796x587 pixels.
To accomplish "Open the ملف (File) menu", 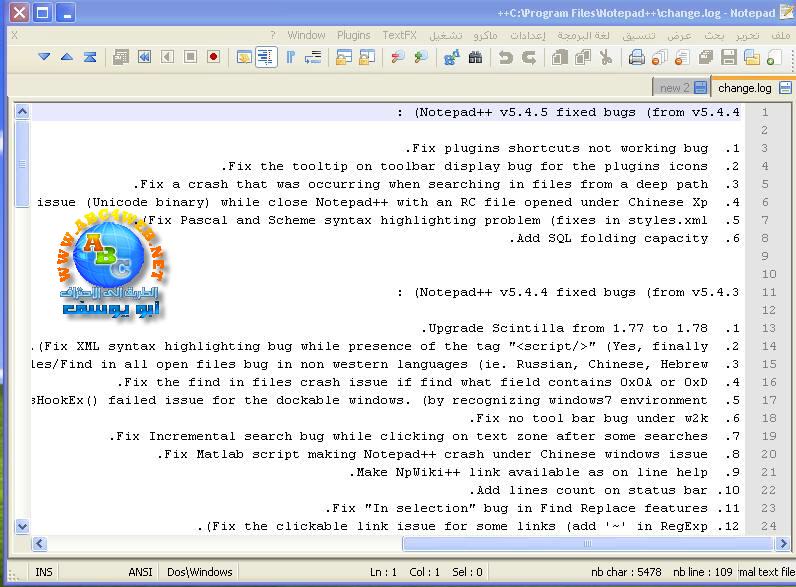I will [x=780, y=35].
